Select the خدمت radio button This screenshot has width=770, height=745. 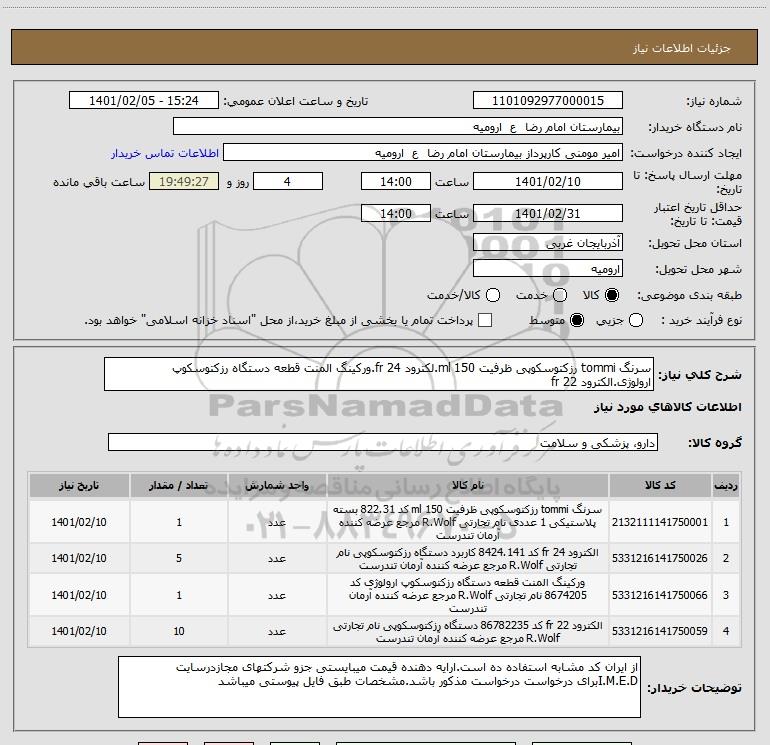click(560, 295)
